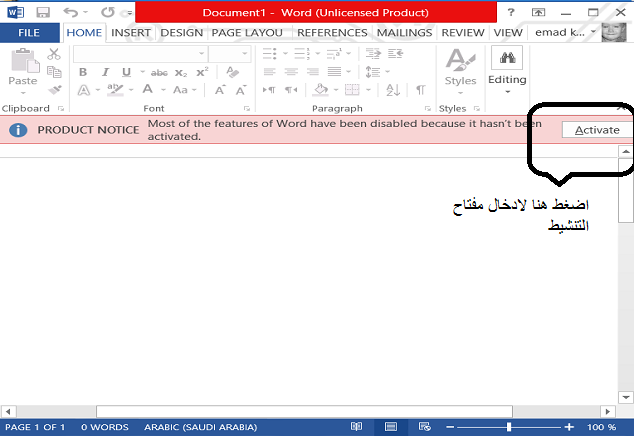Switch to the MAILINGS tab
This screenshot has height=436, width=634.
pyautogui.click(x=404, y=33)
